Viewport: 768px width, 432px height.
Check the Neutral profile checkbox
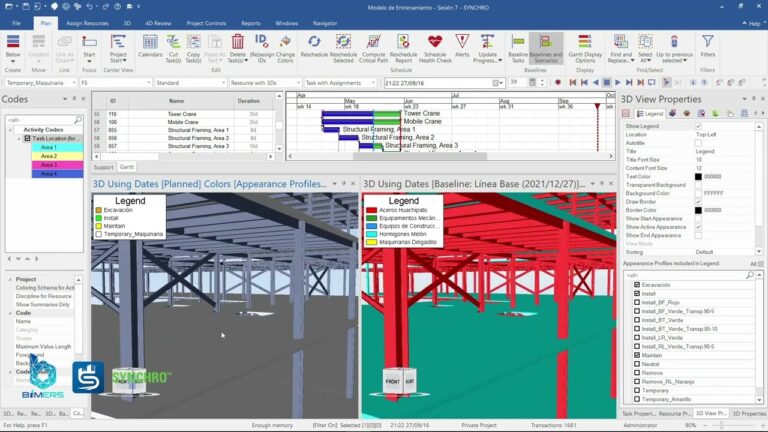[637, 364]
